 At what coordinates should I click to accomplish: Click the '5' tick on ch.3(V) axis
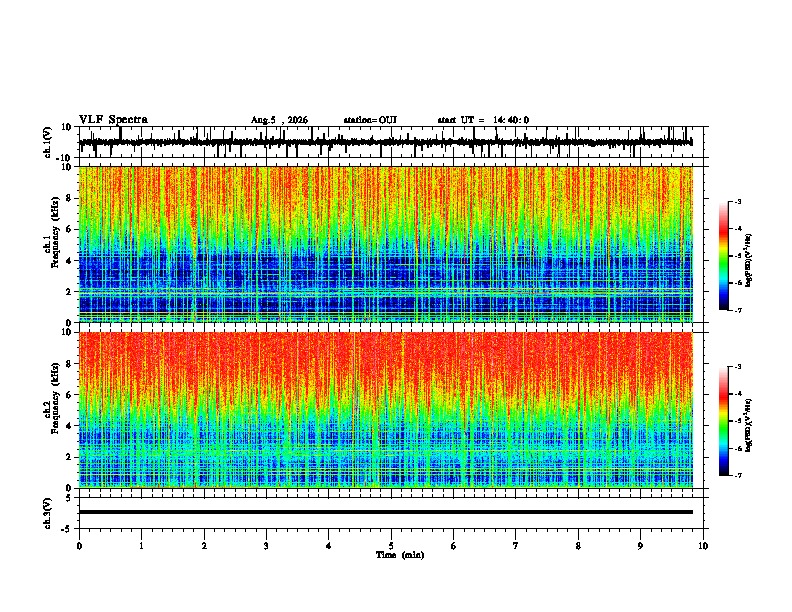69,498
